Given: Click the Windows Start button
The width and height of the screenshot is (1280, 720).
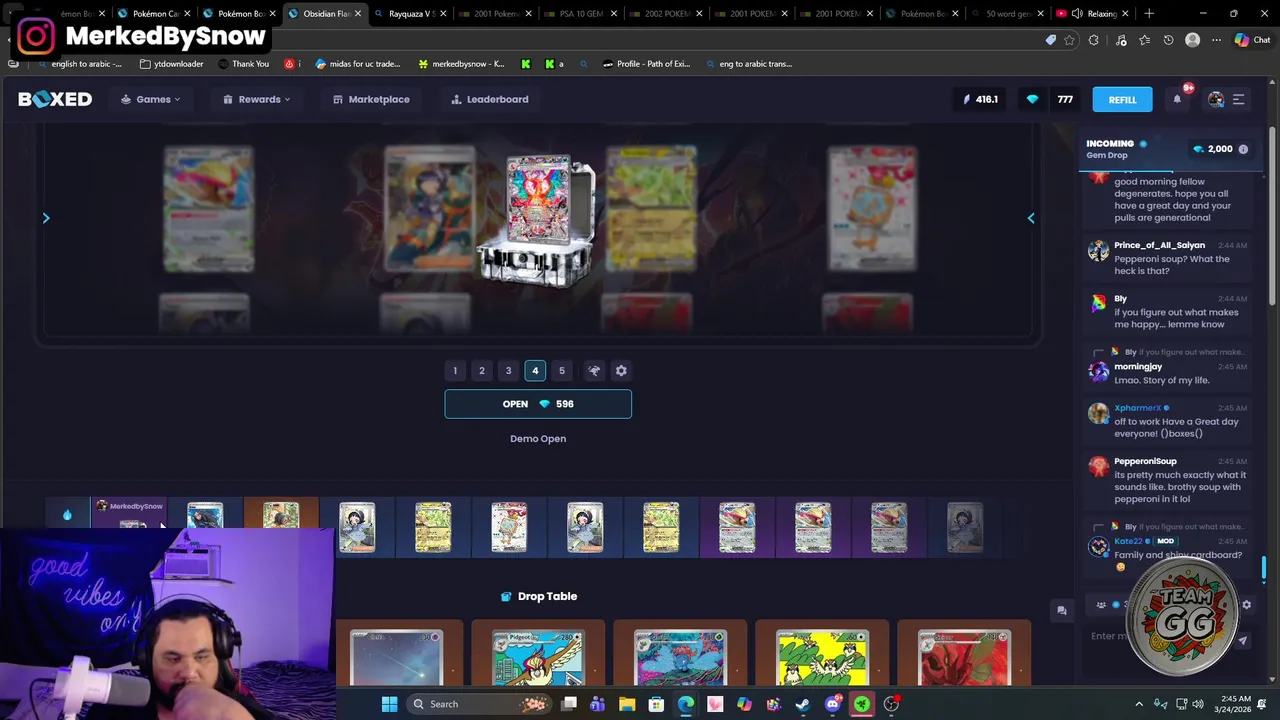Looking at the screenshot, I should (x=389, y=704).
